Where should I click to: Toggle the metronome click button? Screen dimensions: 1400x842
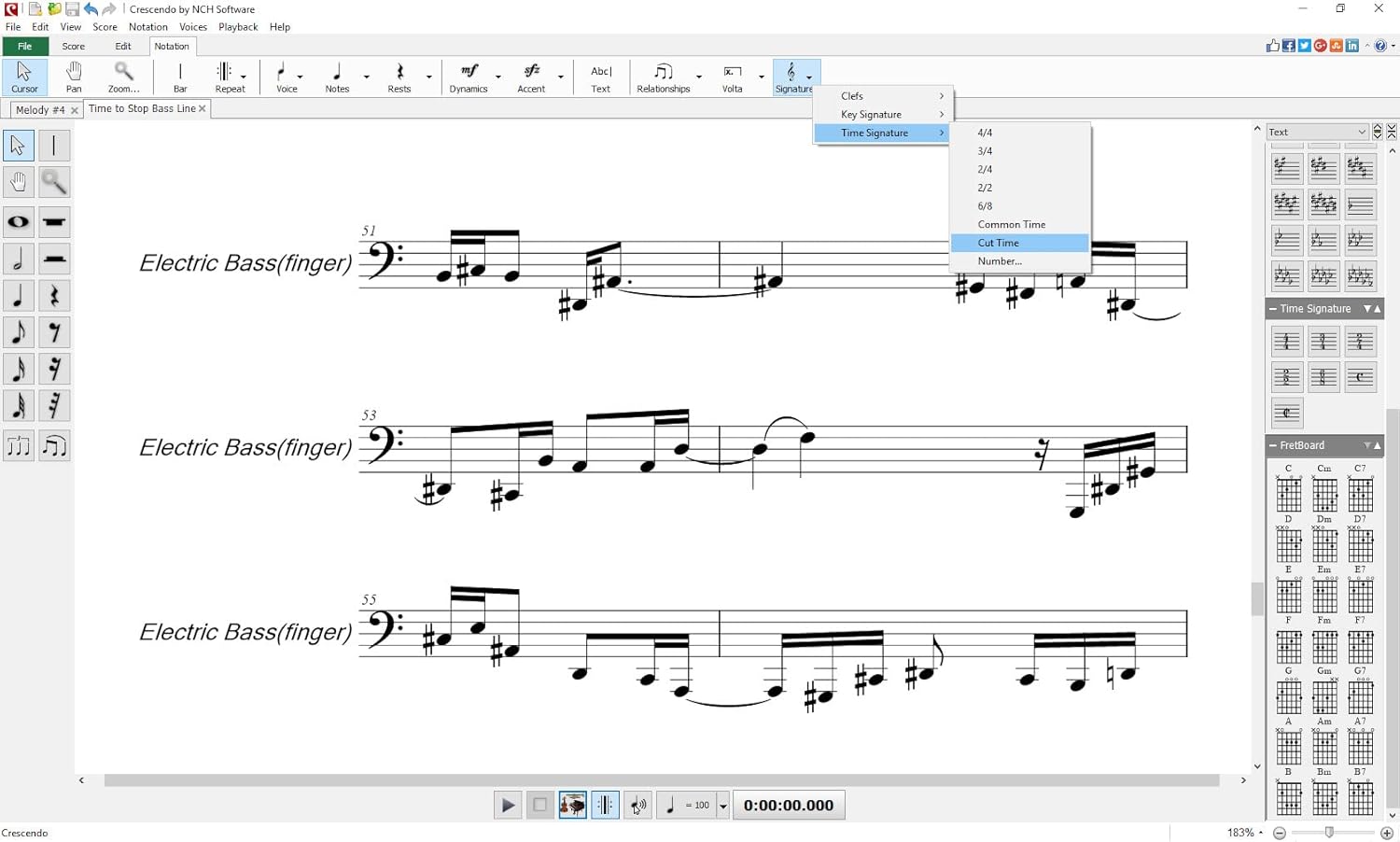point(637,805)
